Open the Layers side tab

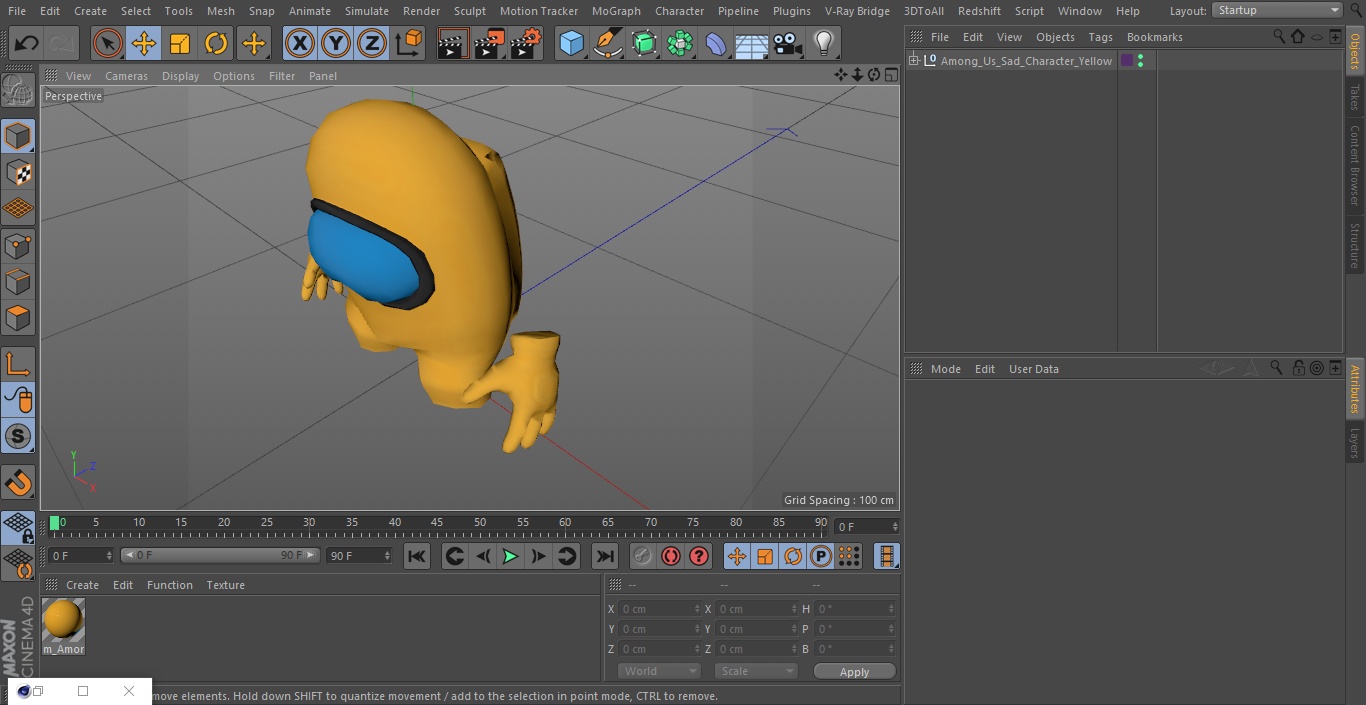coord(1355,442)
